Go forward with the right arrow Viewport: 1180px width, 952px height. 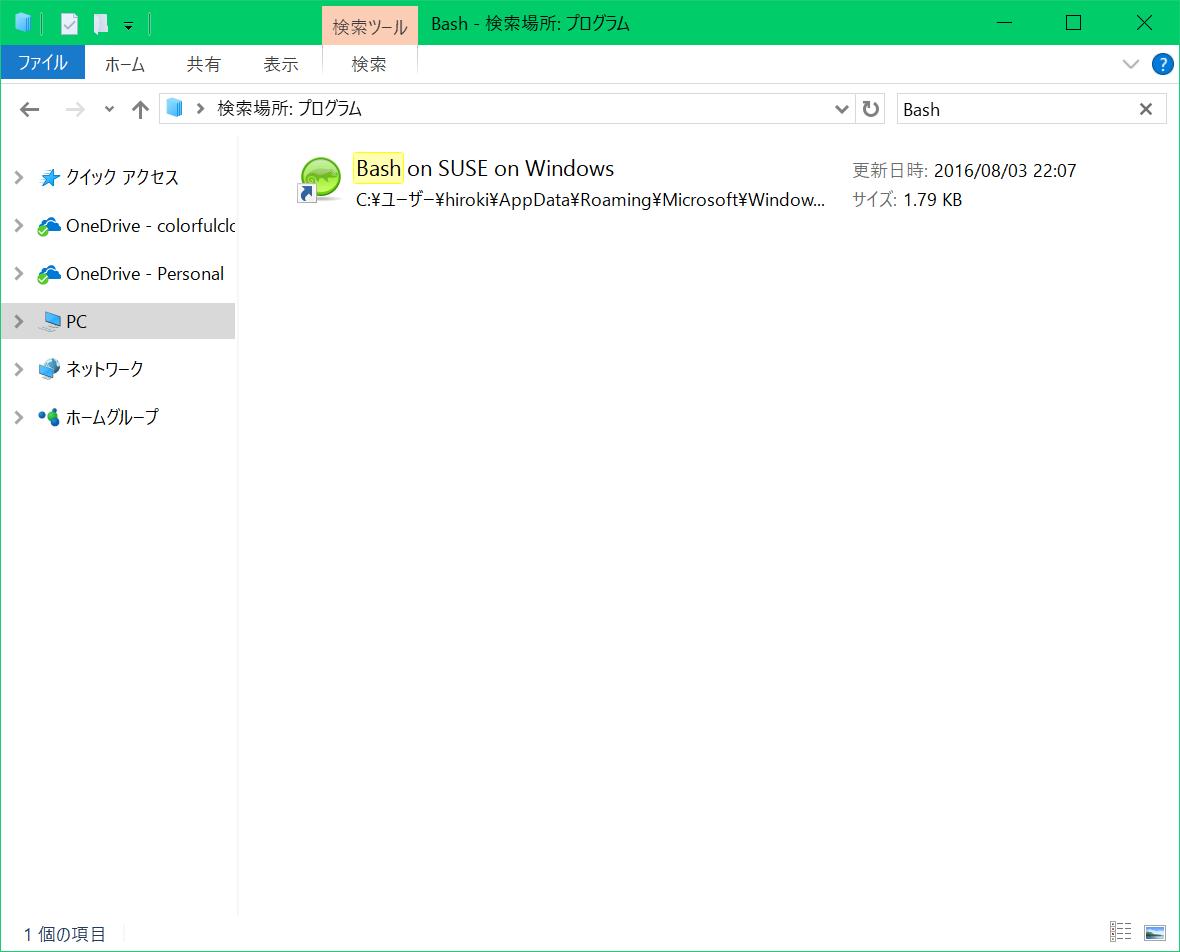point(75,110)
